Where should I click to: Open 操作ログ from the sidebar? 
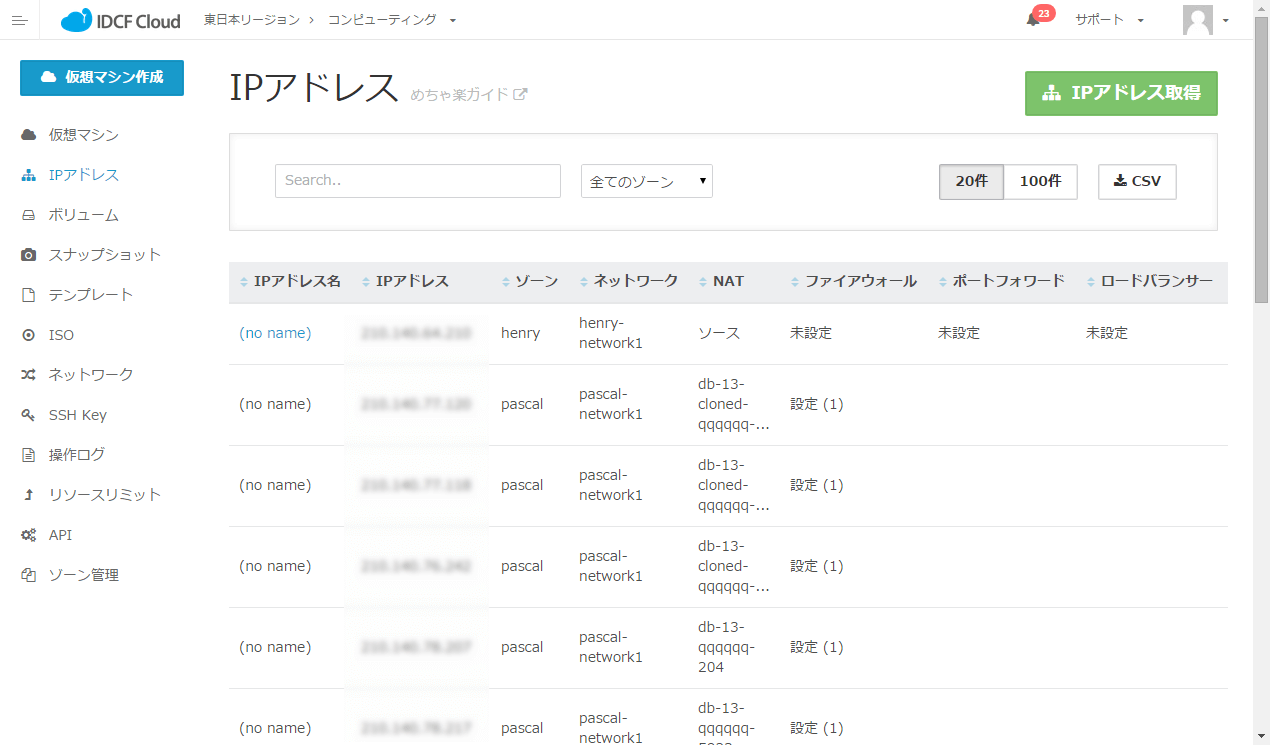point(76,455)
